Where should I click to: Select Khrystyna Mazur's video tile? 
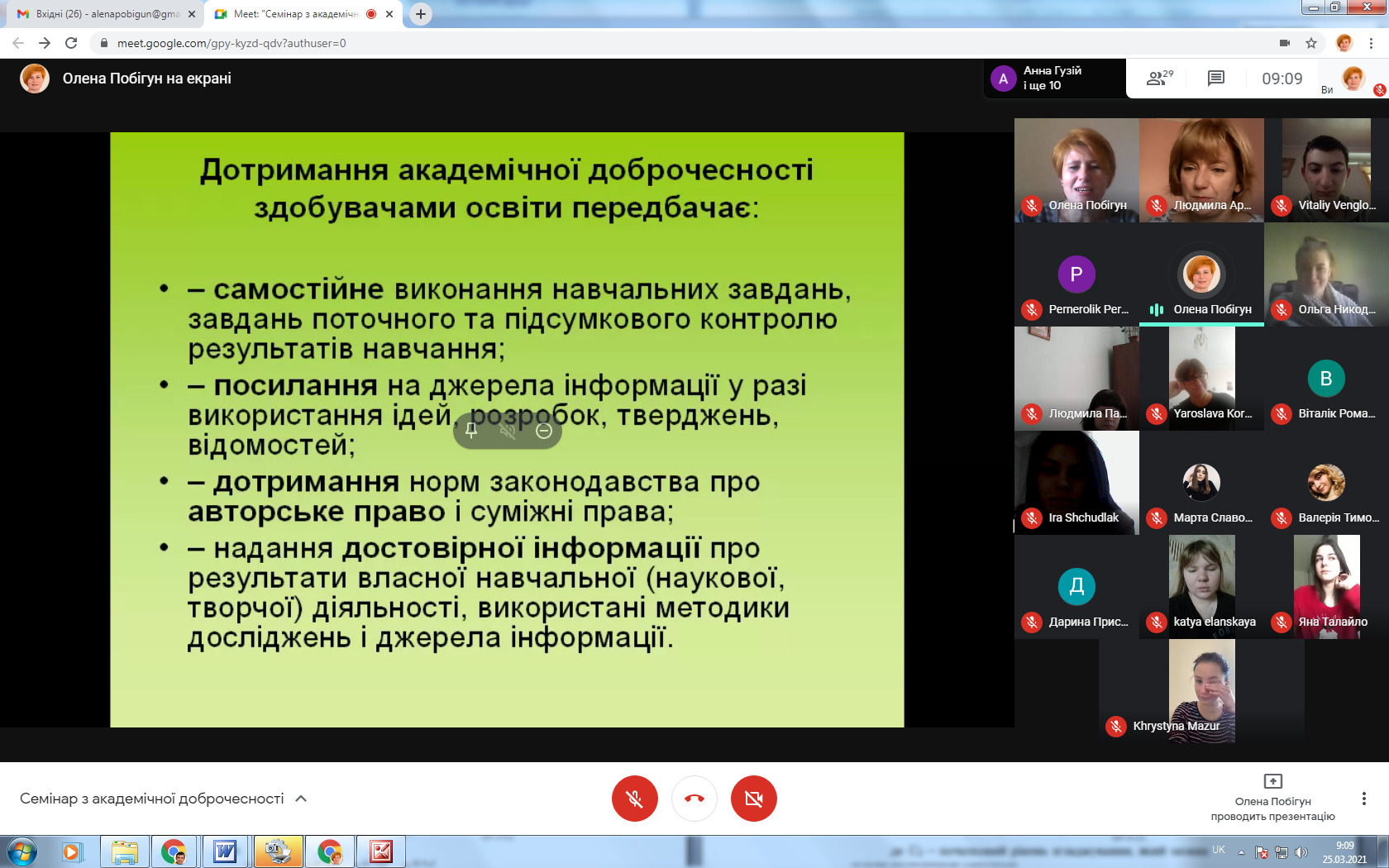pos(1201,690)
